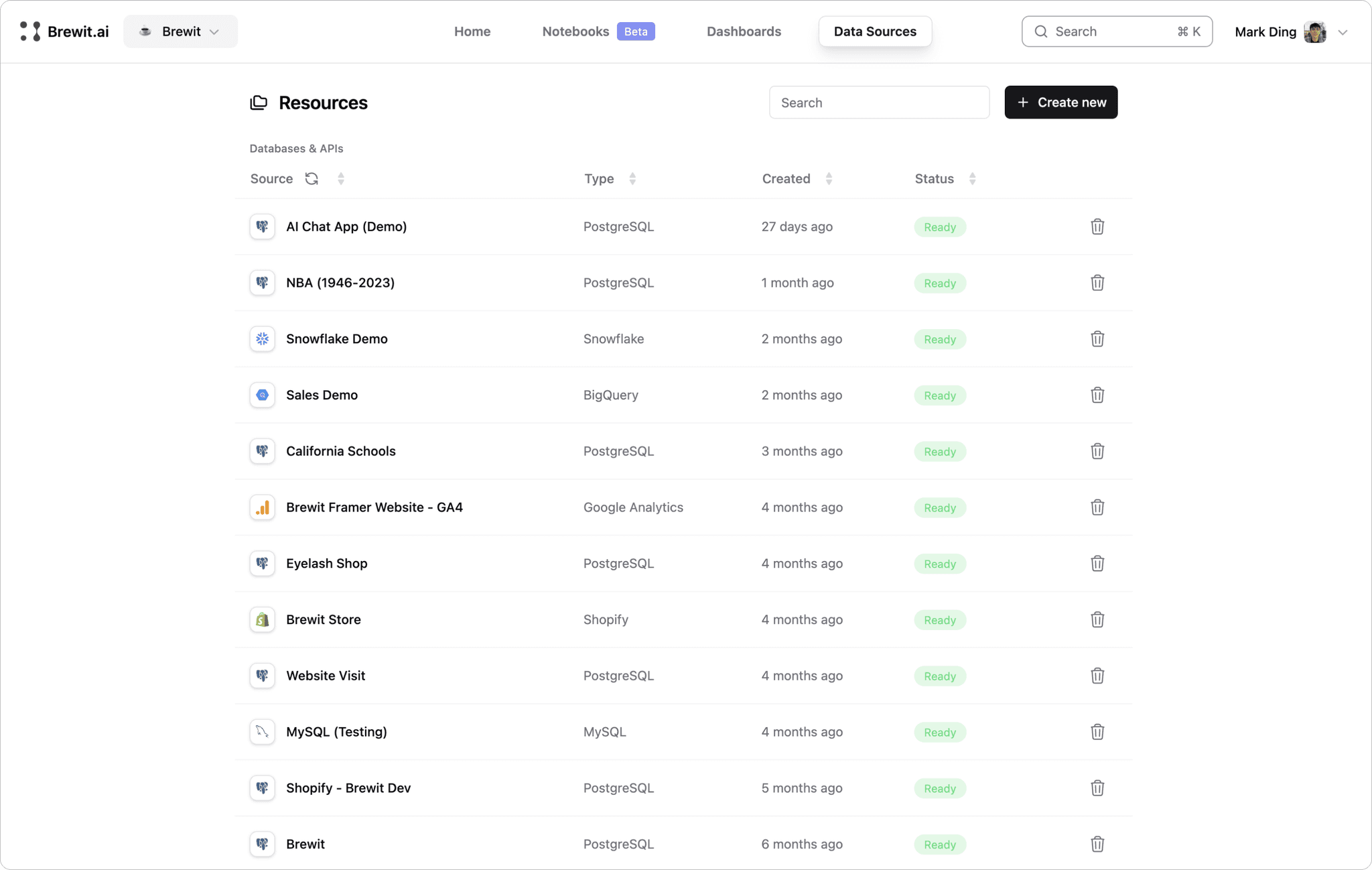The image size is (1372, 870).
Task: Open the Notebooks Beta section
Action: pos(575,31)
